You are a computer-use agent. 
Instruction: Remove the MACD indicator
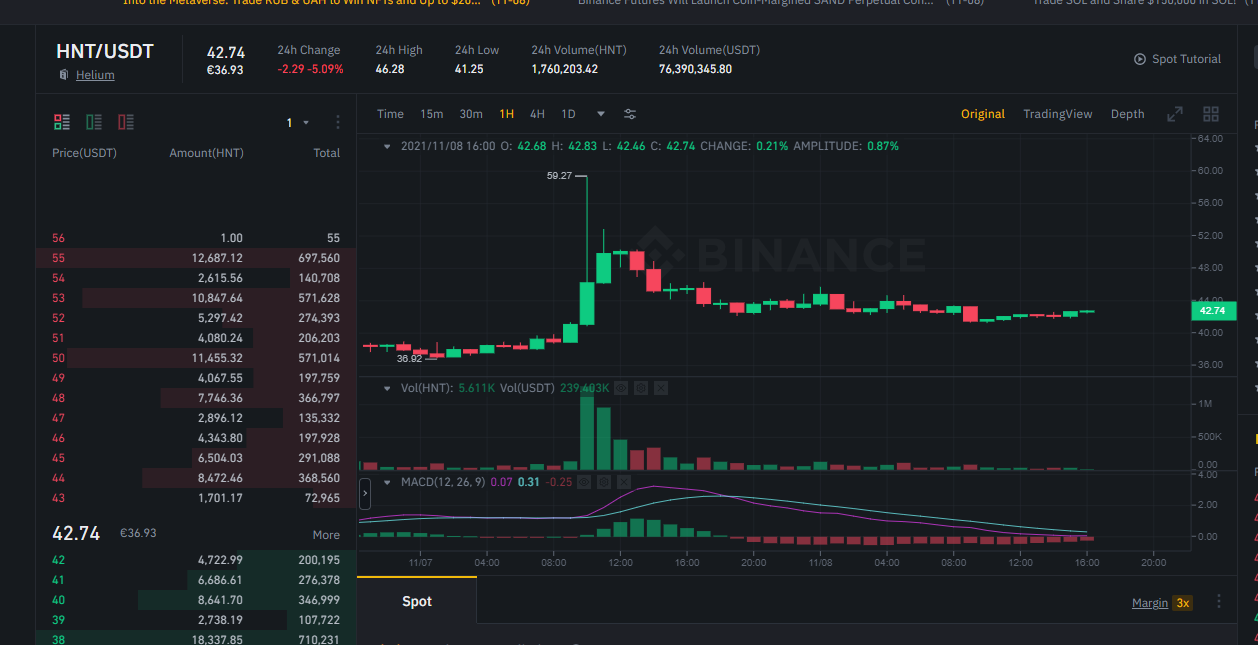625,482
